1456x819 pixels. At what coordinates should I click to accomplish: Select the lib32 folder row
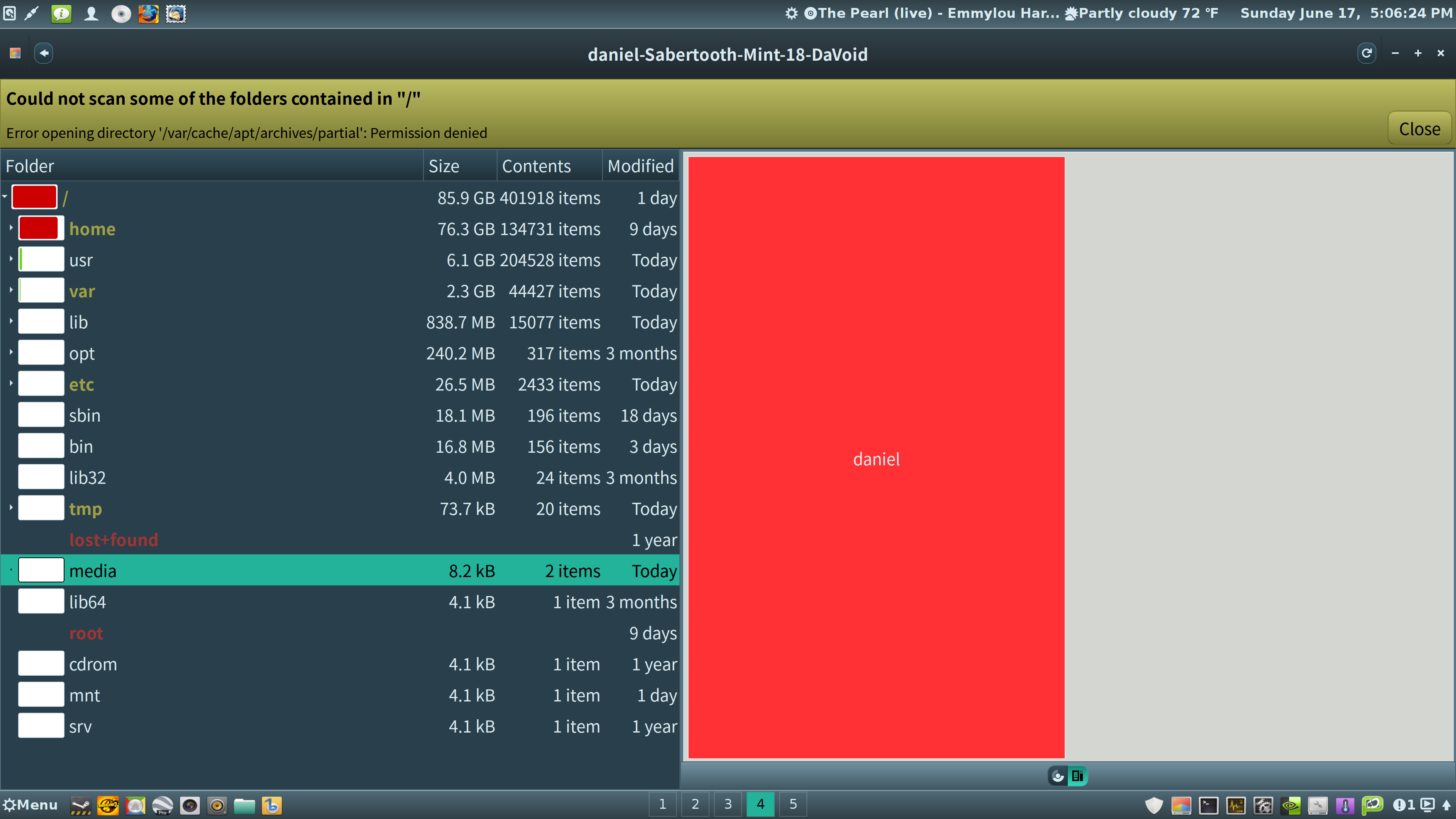pyautogui.click(x=339, y=478)
